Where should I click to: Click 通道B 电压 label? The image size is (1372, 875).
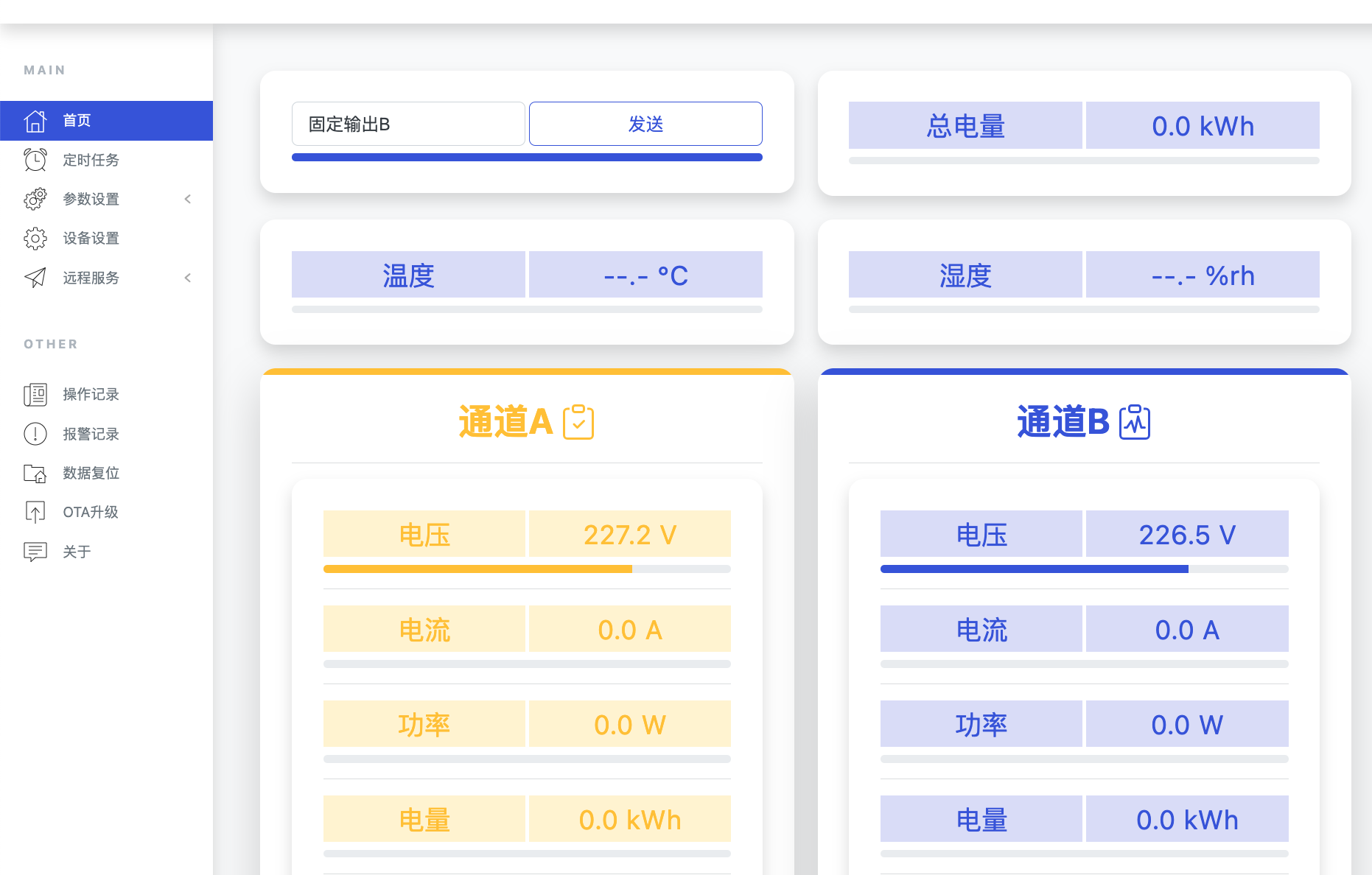coord(981,534)
